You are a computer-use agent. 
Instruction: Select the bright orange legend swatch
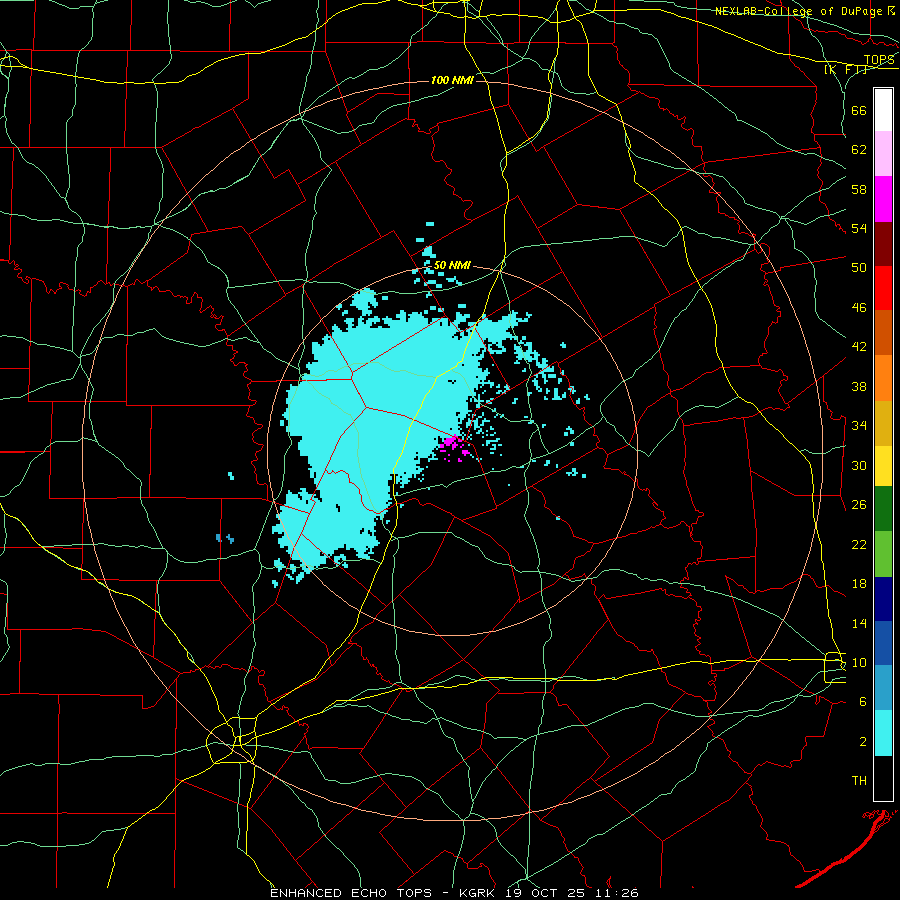pyautogui.click(x=883, y=378)
